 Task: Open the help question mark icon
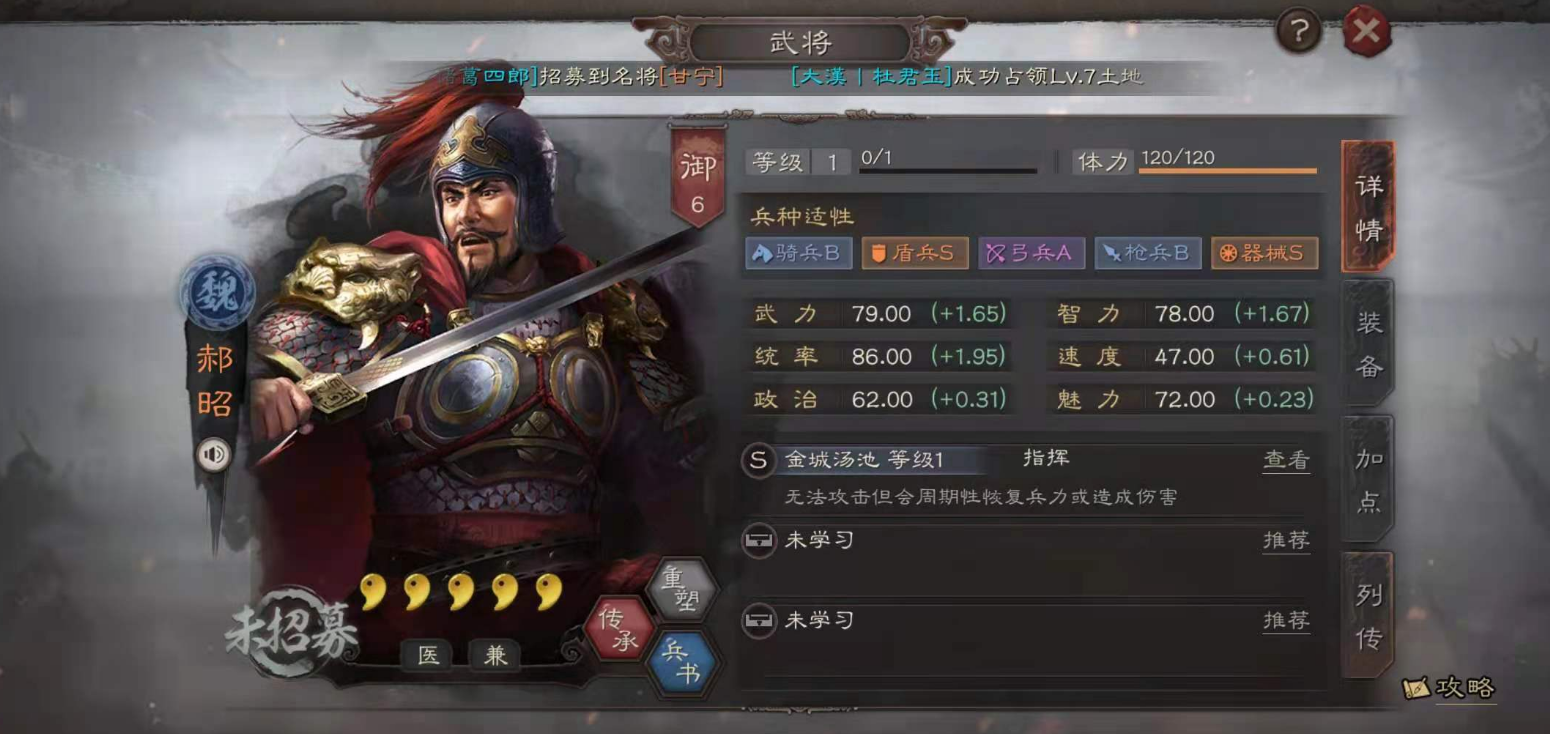1298,32
